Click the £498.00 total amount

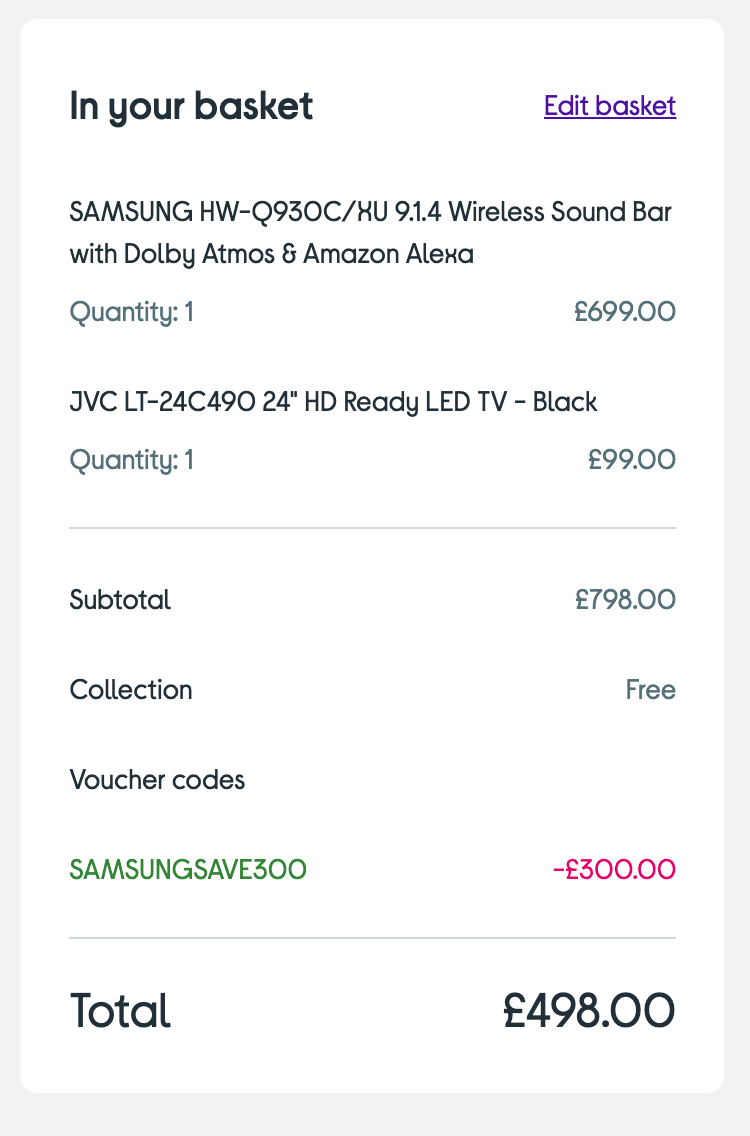(588, 1011)
